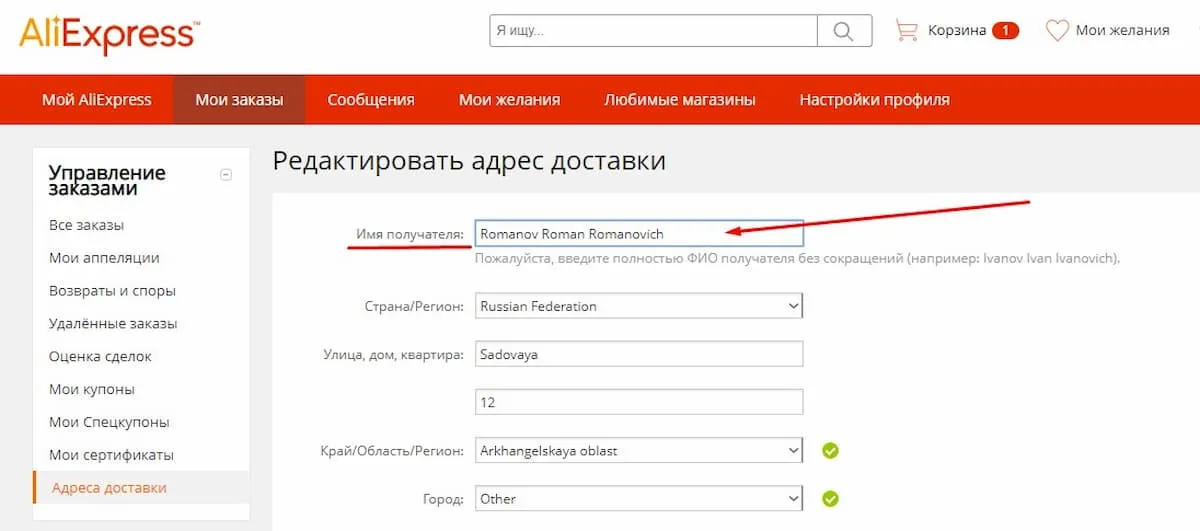This screenshot has height=531, width=1200.
Task: Open the Страна/Регион dropdown
Action: [x=638, y=306]
